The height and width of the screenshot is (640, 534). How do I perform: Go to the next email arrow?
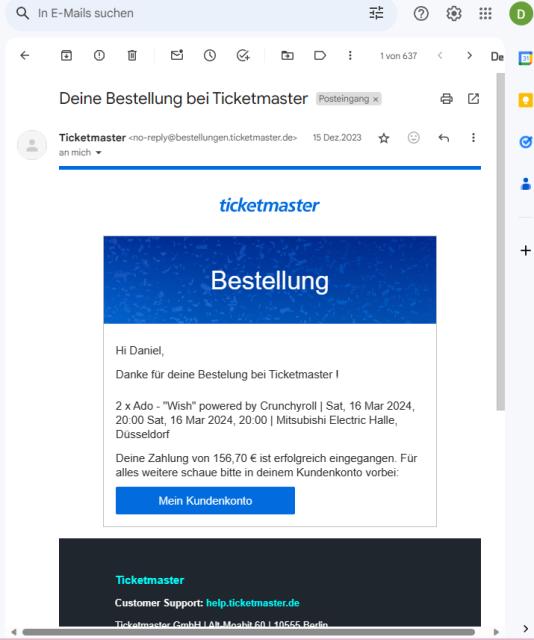(469, 56)
